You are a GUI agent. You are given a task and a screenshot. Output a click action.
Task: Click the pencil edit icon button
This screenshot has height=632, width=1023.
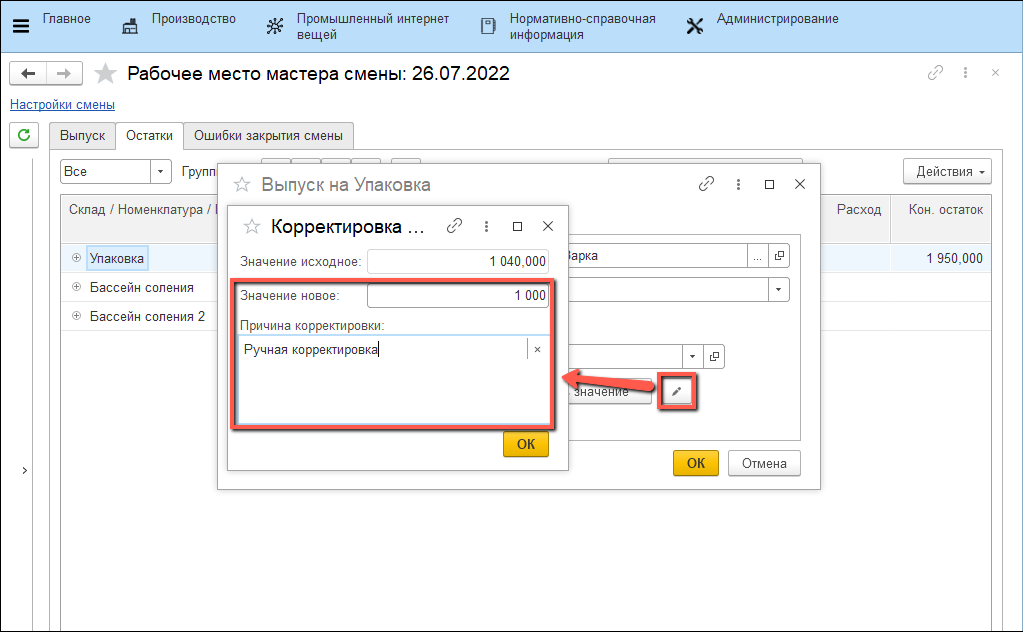tap(677, 391)
